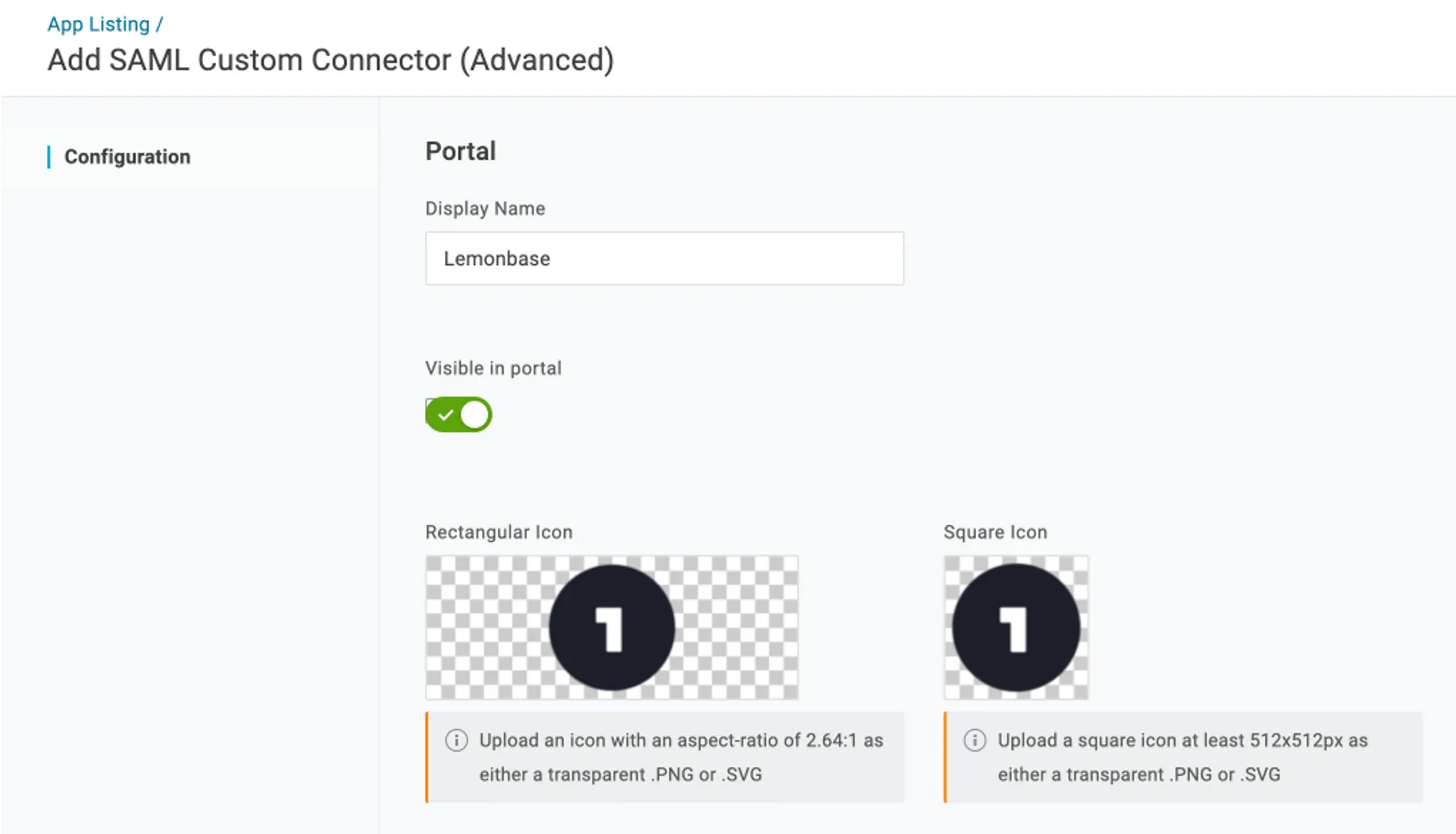Click the black circle logo in square preview
1456x834 pixels.
[x=1016, y=627]
